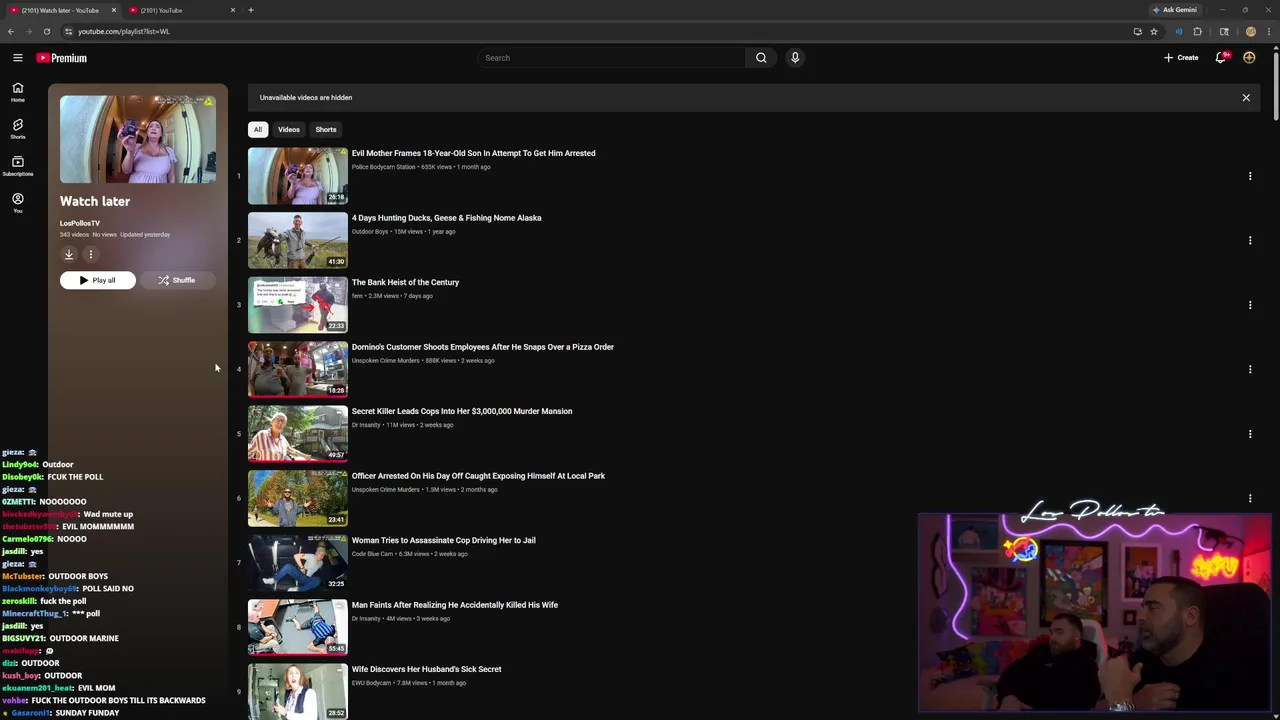The height and width of the screenshot is (720, 1280).
Task: Open options for Secret Killer Leads Cops video
Action: coord(1249,434)
